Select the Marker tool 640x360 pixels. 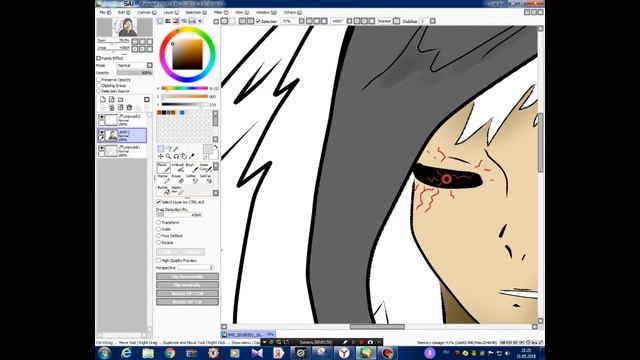163,178
